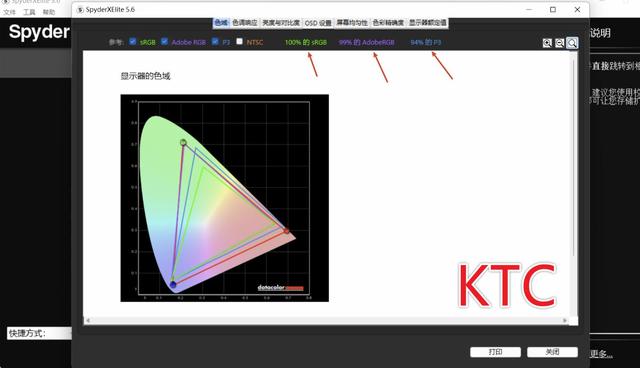Screen dimensions: 640x368
Task: Click the 显示器的色域 heading
Action: tap(145, 76)
